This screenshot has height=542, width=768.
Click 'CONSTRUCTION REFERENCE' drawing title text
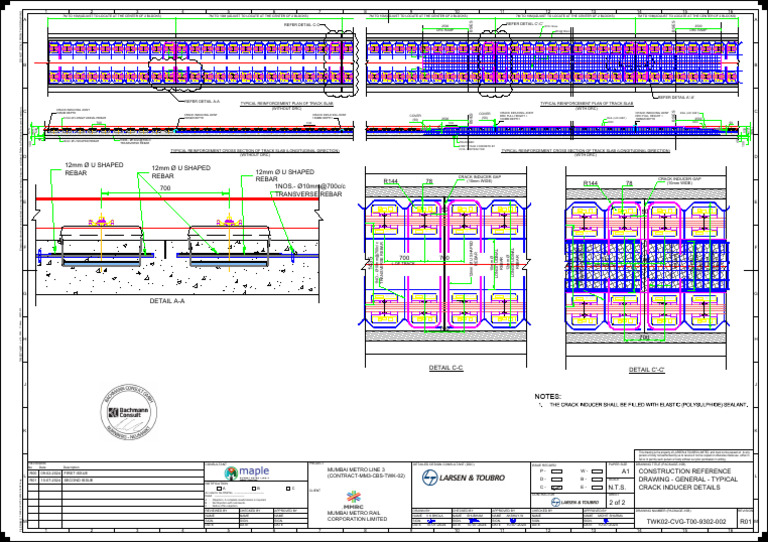[685, 471]
